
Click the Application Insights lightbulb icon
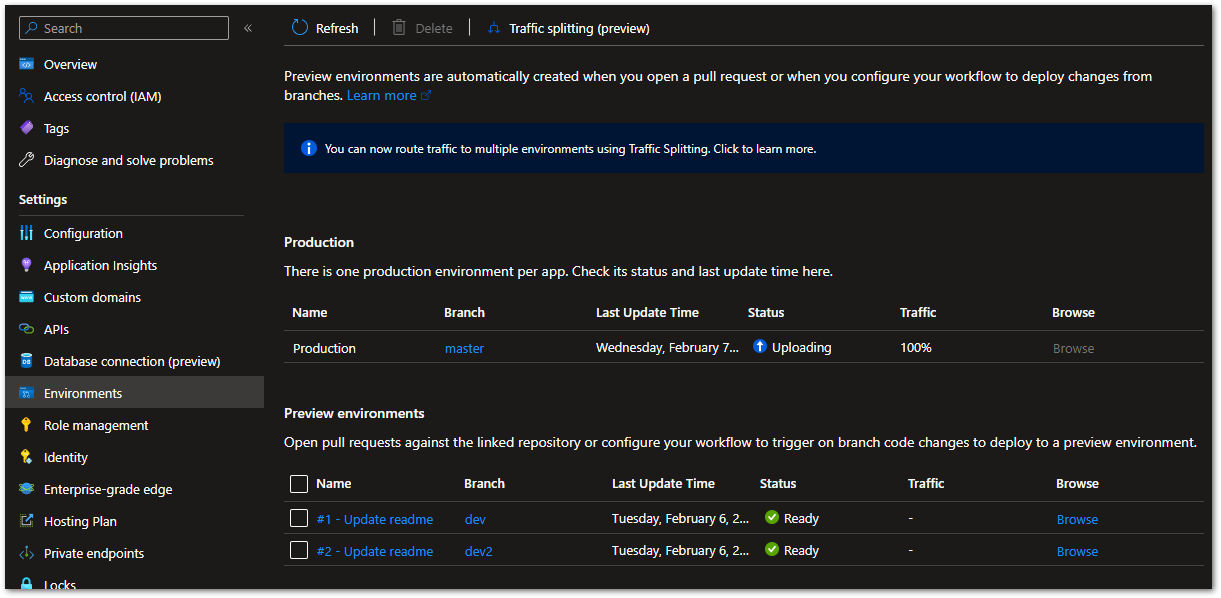27,265
